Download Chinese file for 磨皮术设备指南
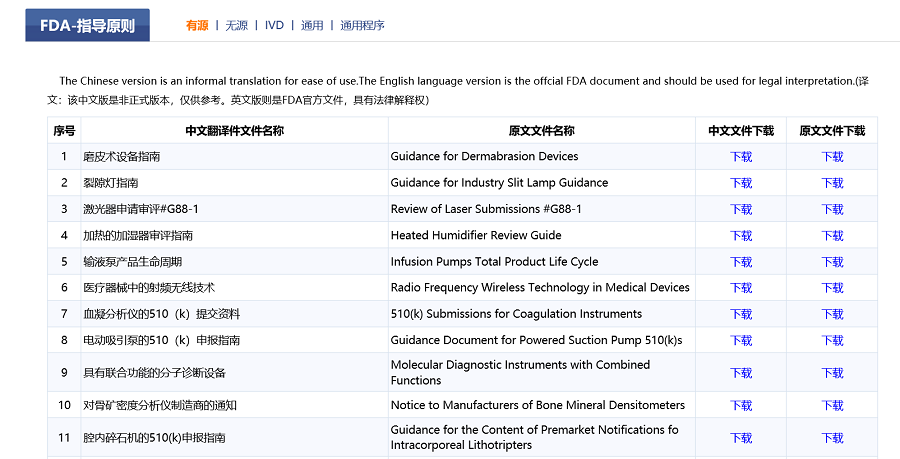The image size is (900, 459). coord(741,157)
